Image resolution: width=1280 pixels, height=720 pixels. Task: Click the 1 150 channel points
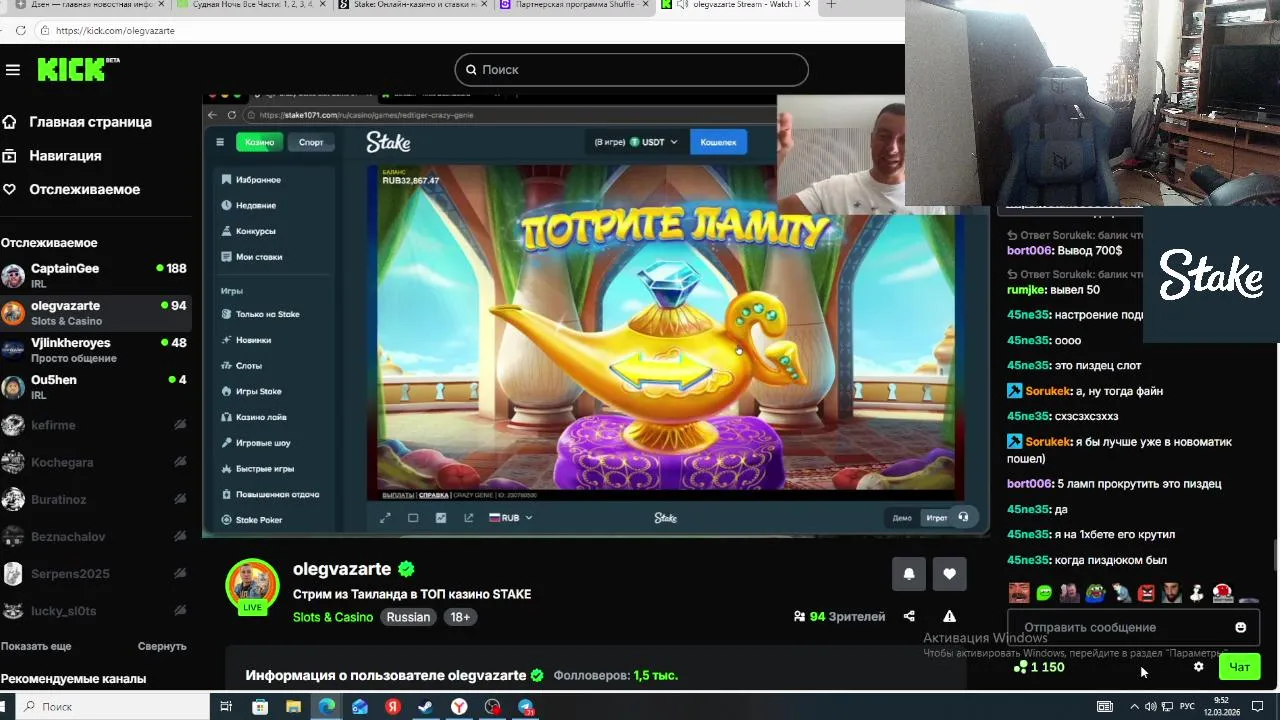[1039, 667]
